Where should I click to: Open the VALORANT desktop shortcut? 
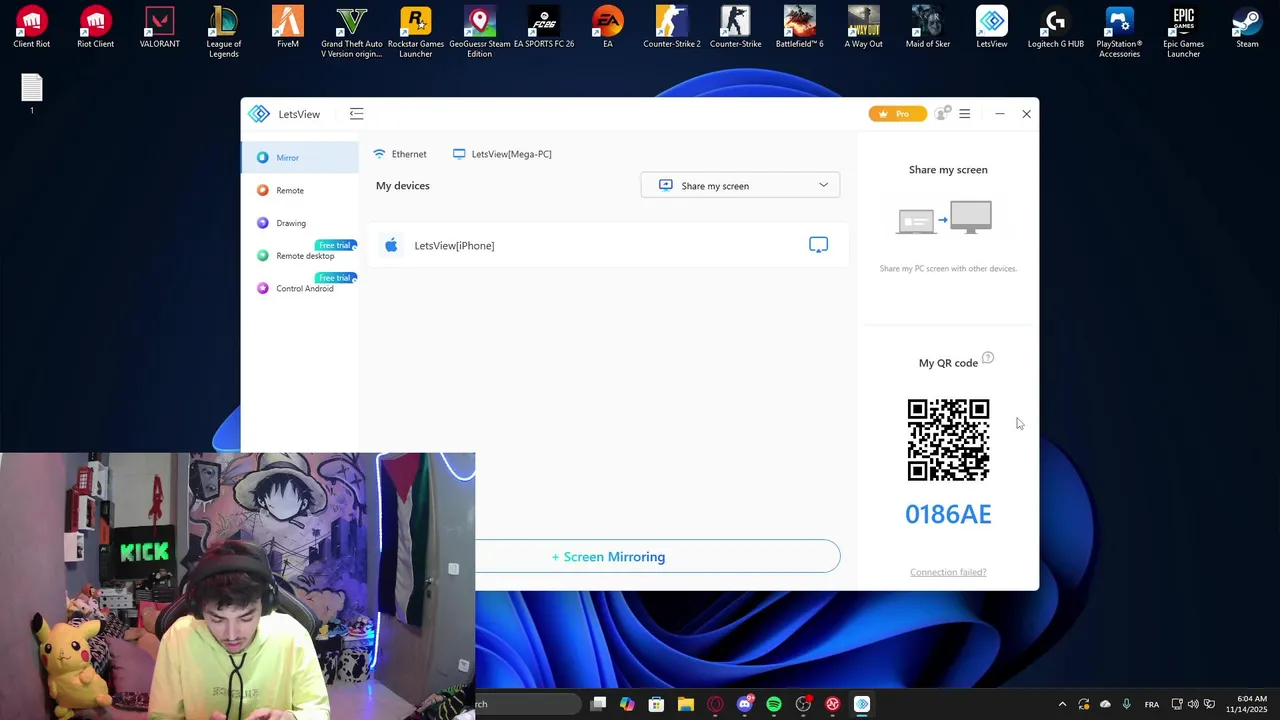pos(160,28)
